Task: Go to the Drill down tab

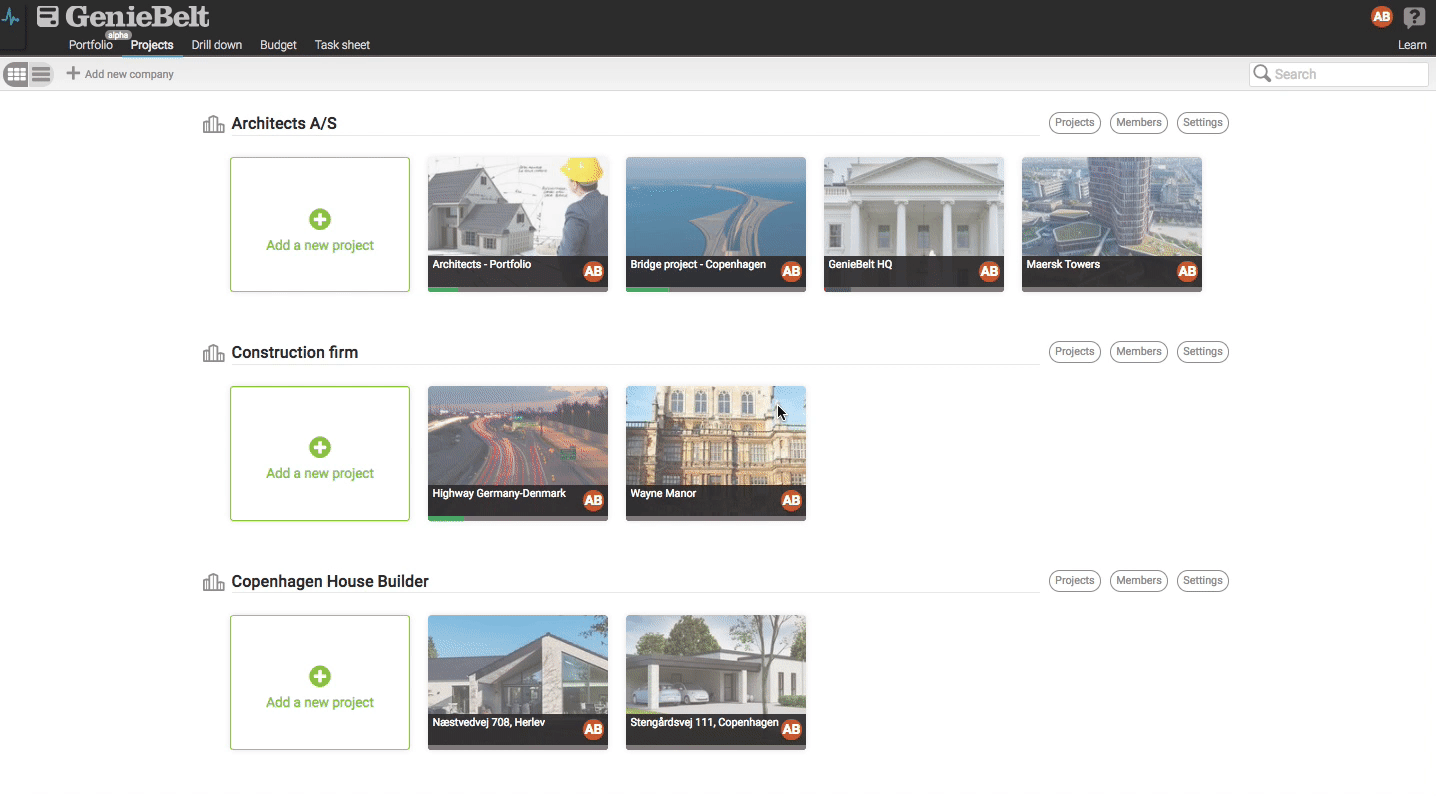Action: point(217,45)
